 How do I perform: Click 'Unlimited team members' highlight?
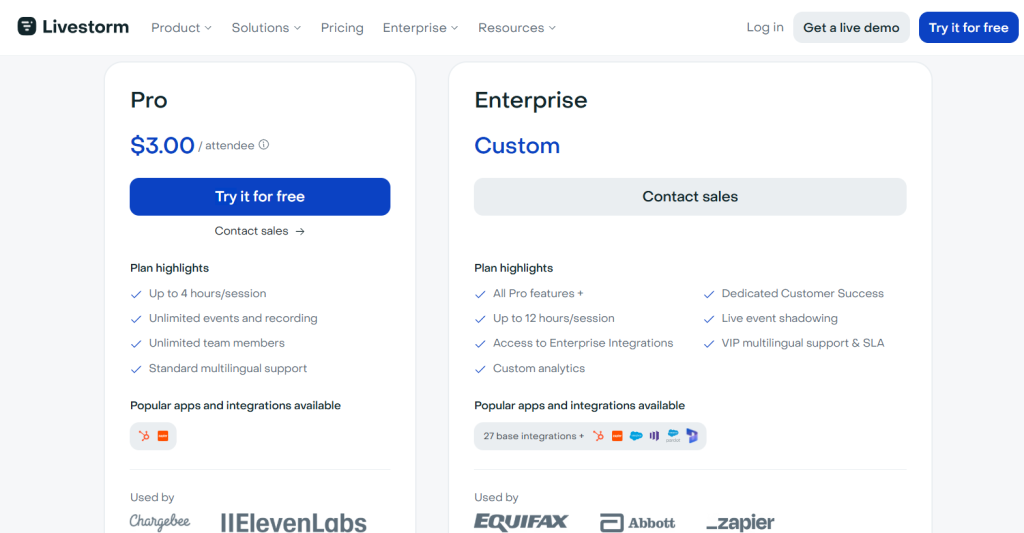pyautogui.click(x=217, y=343)
